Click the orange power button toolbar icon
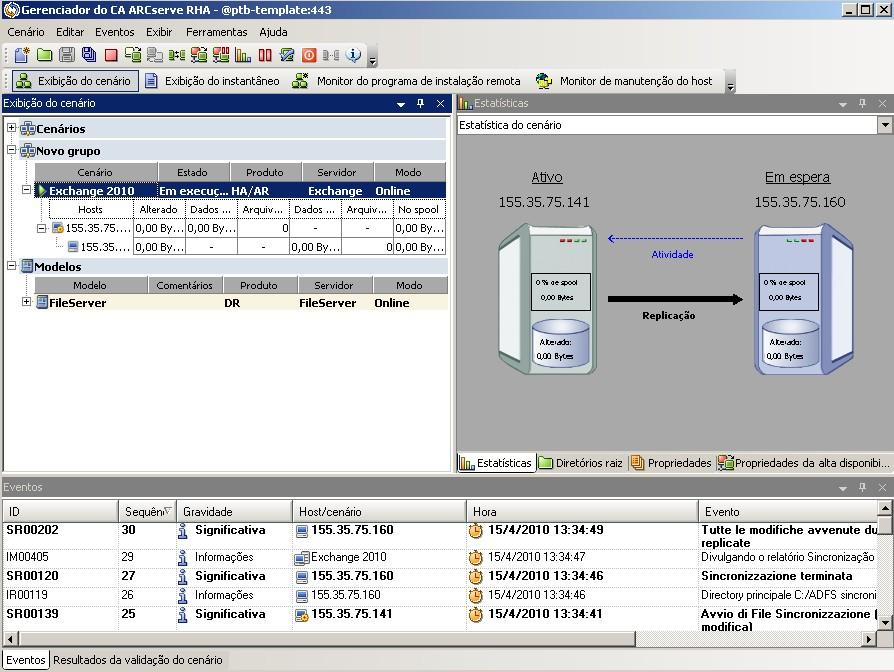Screen dimensions: 894x672 [x=309, y=55]
